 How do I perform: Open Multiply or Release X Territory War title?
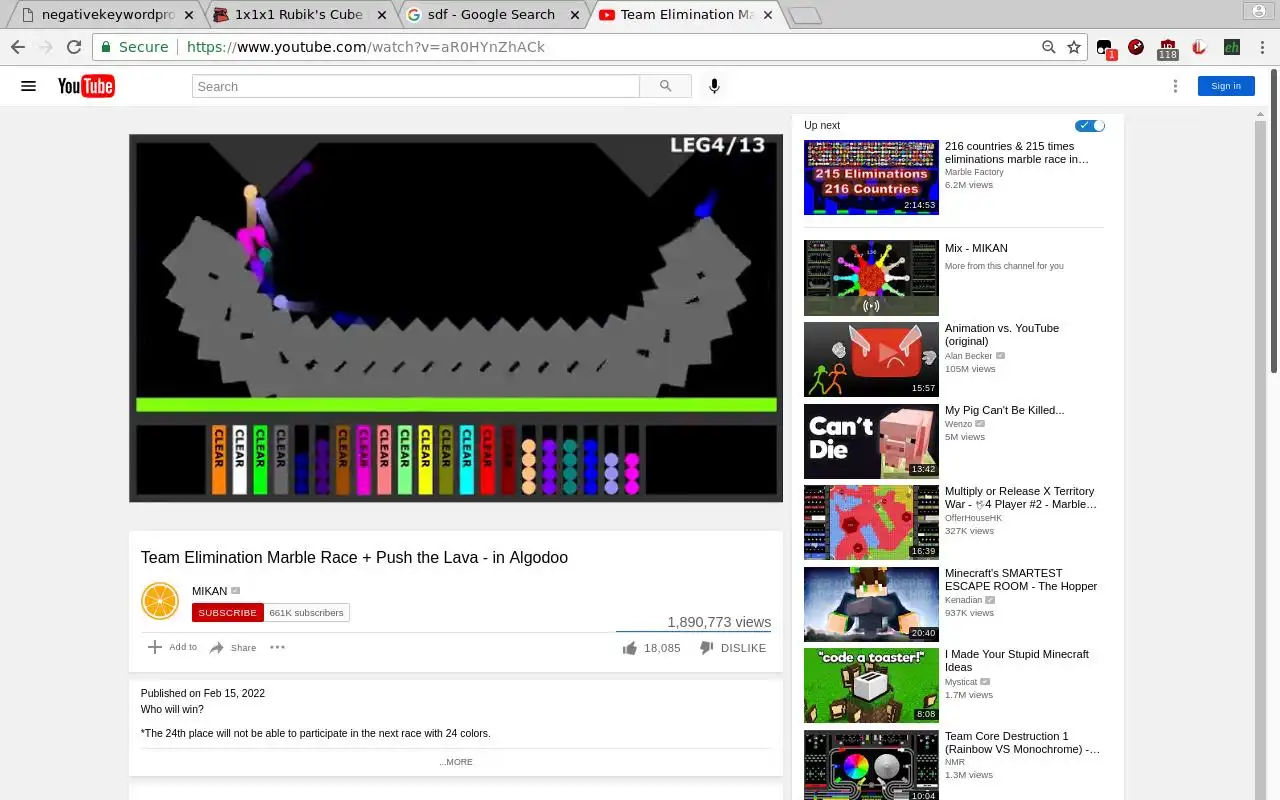pos(1021,498)
